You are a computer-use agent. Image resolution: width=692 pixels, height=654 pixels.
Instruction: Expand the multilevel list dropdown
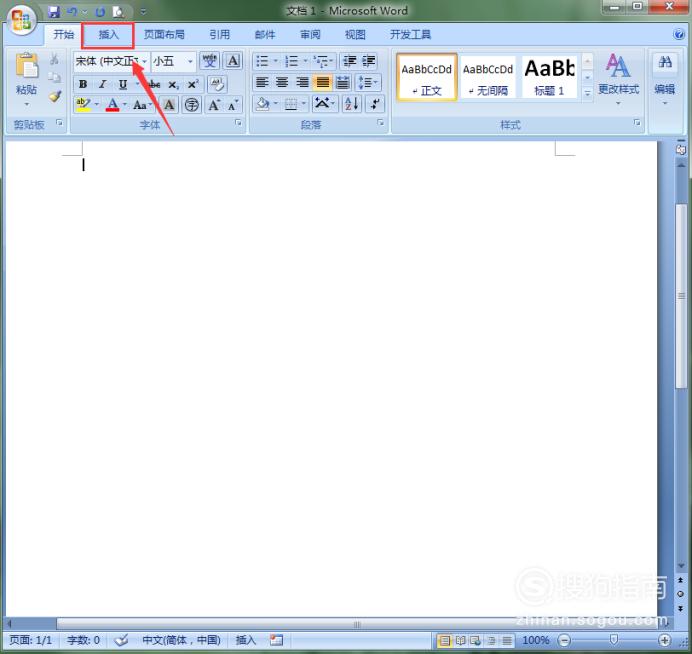(x=331, y=61)
